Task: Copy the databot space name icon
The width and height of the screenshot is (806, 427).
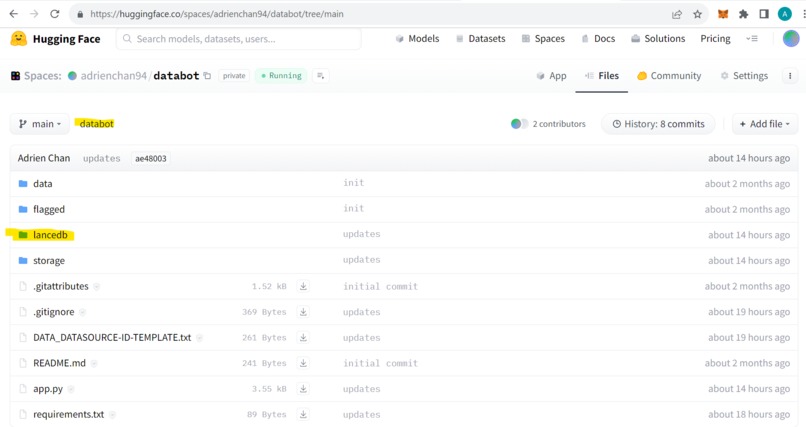Action: click(x=207, y=76)
